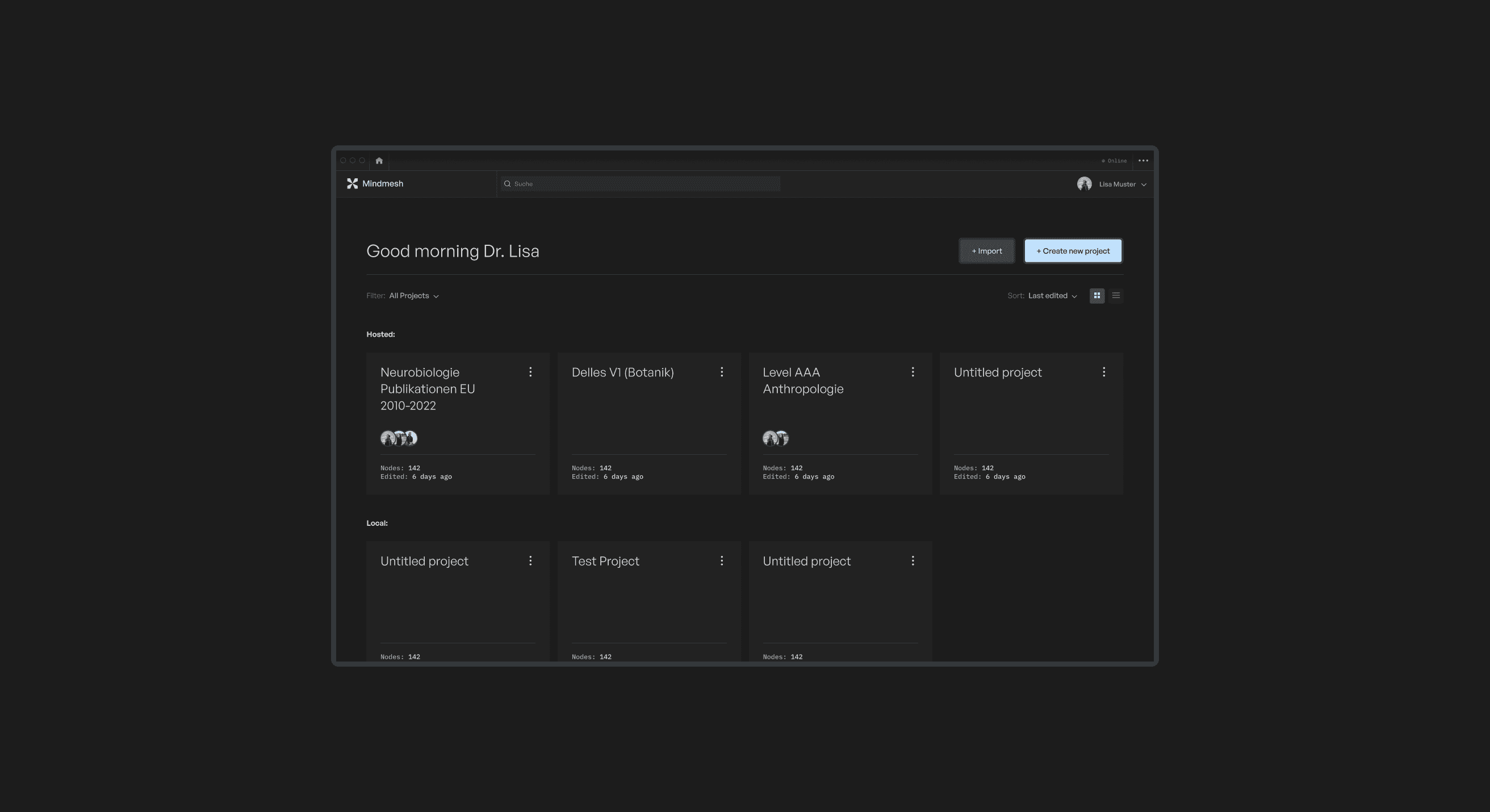This screenshot has width=1490, height=812.
Task: Open options on hosted Untitled project card
Action: (x=1104, y=372)
